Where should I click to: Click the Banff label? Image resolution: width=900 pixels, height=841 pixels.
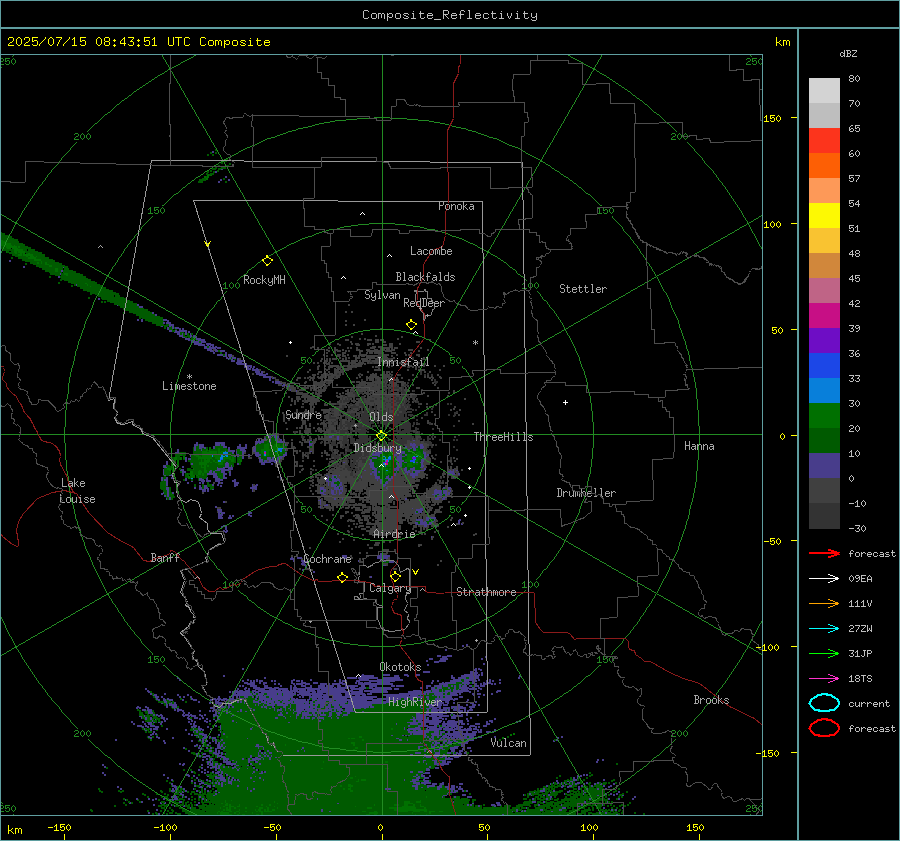click(x=165, y=557)
